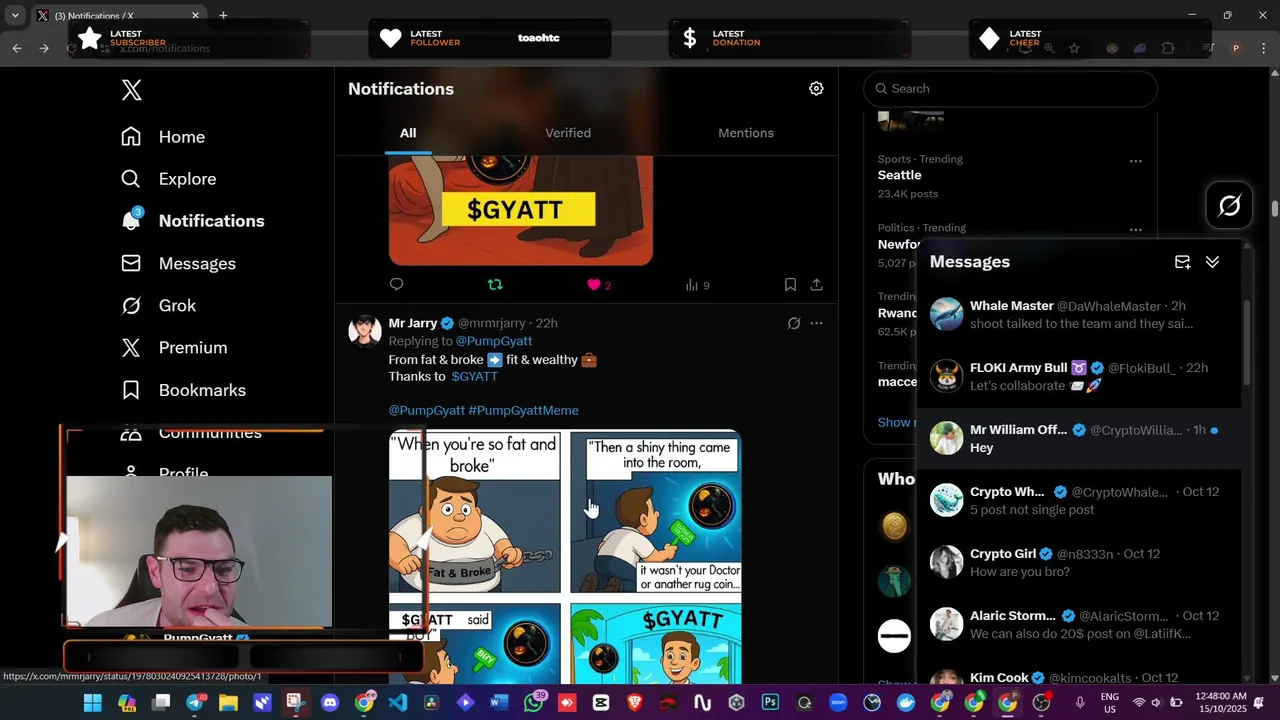Click the Messages drawer scrollbar
The width and height of the screenshot is (1280, 720).
coord(1246,345)
